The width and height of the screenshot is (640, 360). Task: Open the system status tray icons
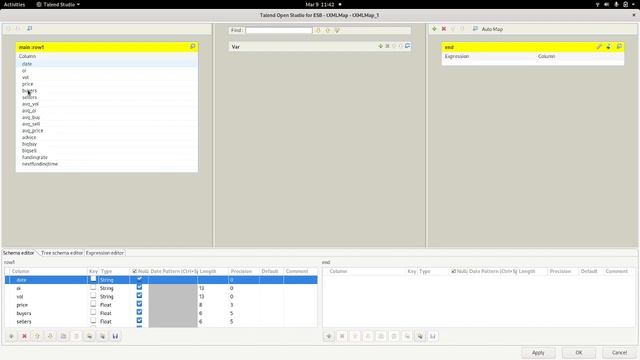pyautogui.click(x=616, y=4)
